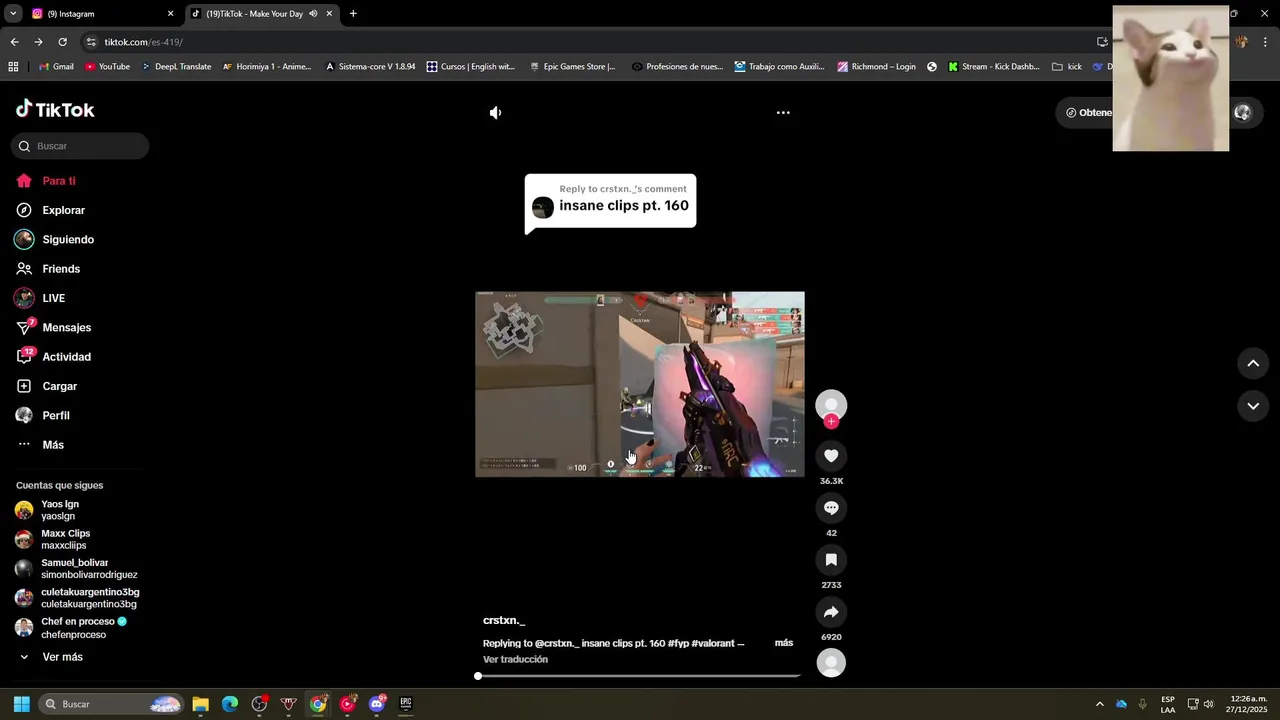Click the Buscar search field in TikTok

[x=80, y=146]
